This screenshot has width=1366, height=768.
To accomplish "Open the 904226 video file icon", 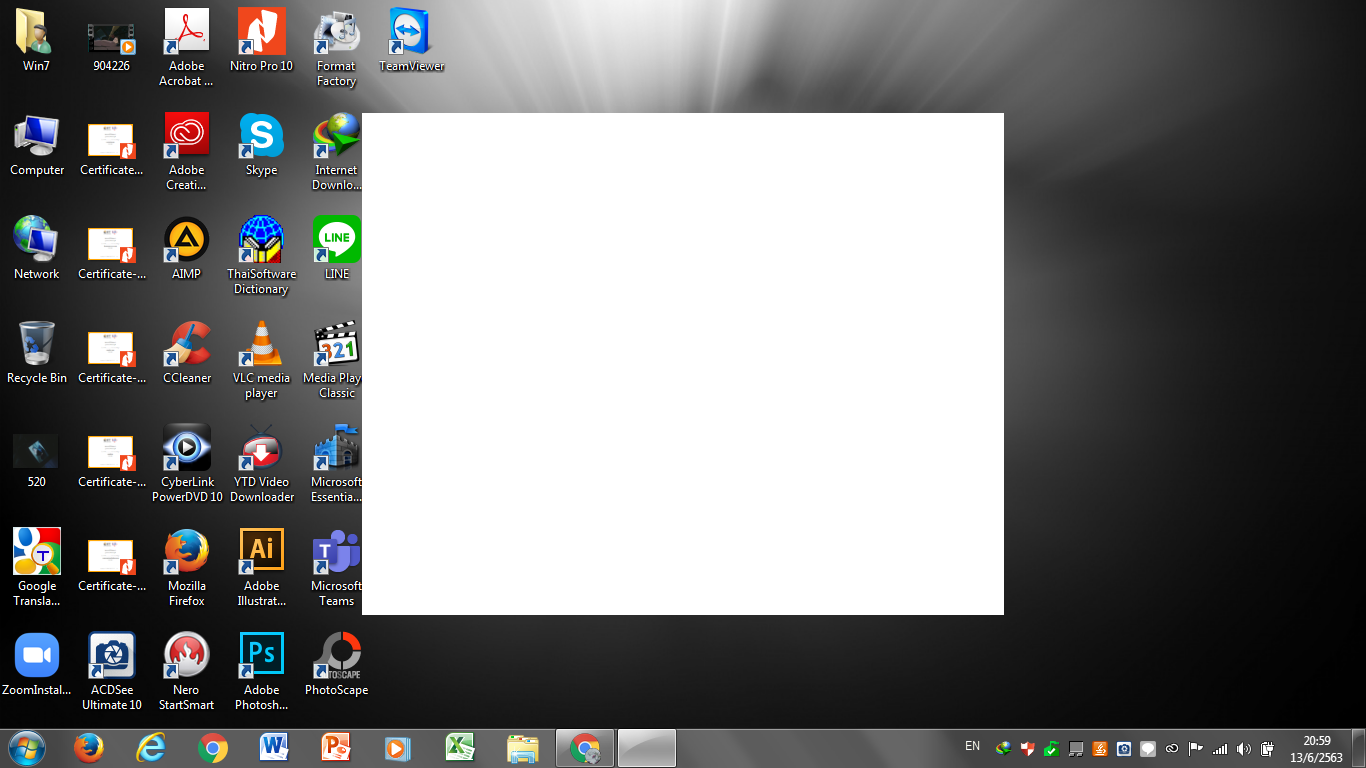I will [x=112, y=41].
